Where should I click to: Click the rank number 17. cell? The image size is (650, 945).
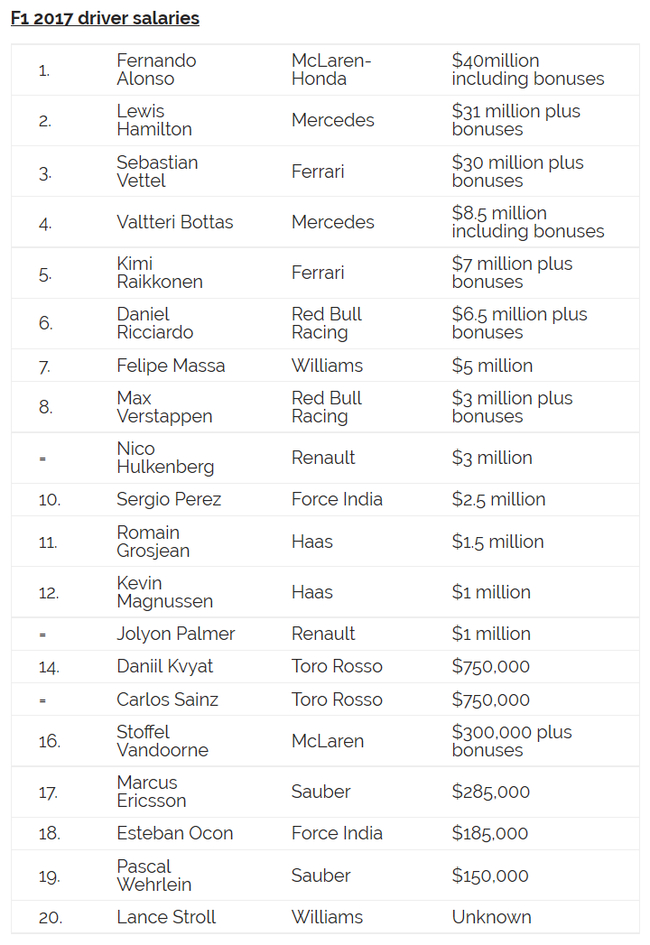tap(48, 792)
